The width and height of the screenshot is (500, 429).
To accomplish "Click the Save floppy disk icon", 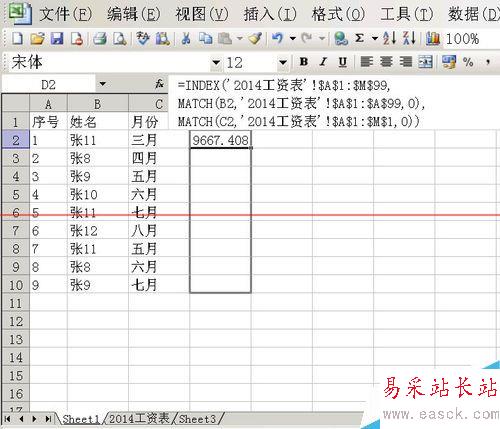I will 57,39.
